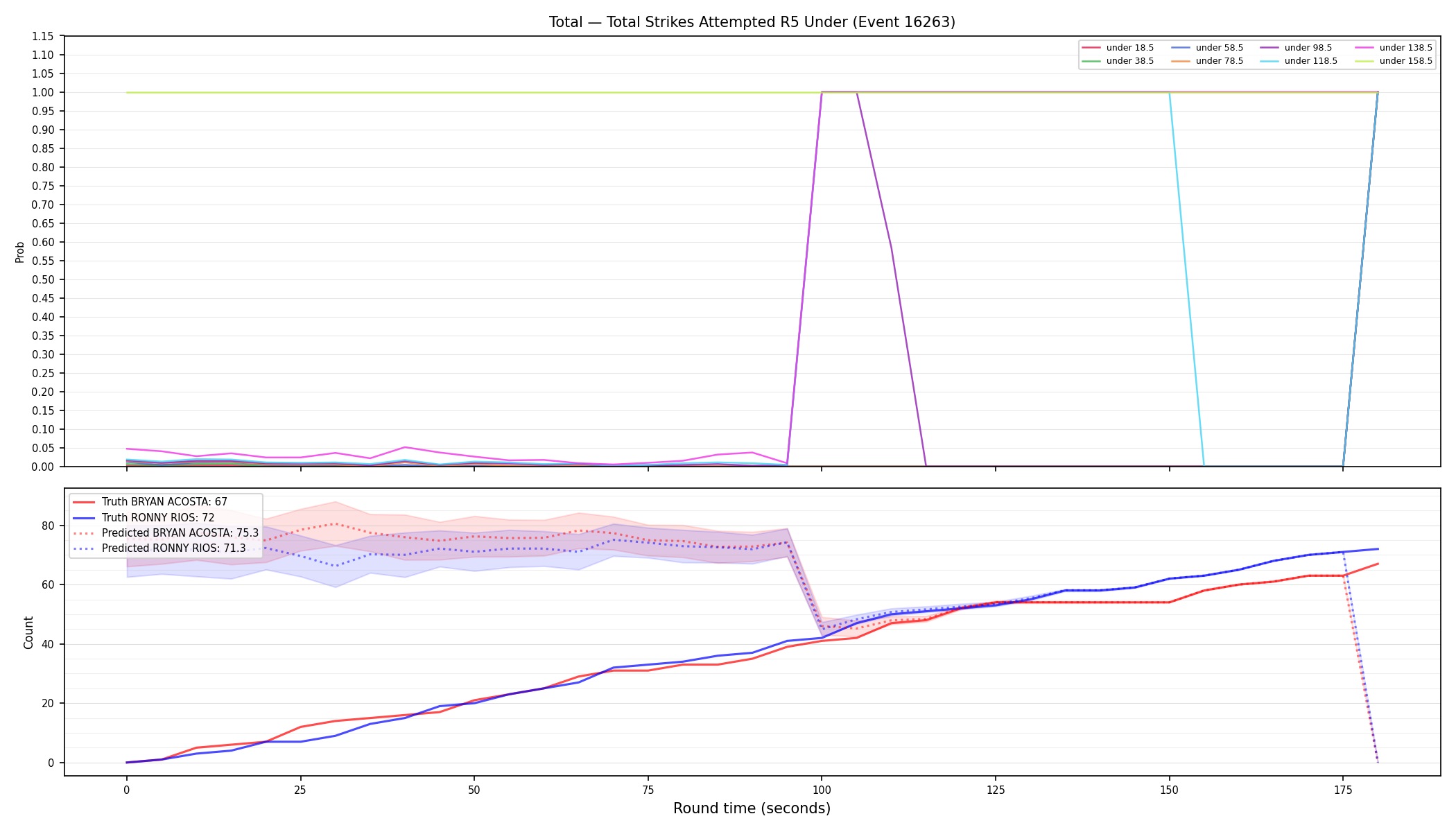Select the 'under 78.5' legend entry

1207,61
